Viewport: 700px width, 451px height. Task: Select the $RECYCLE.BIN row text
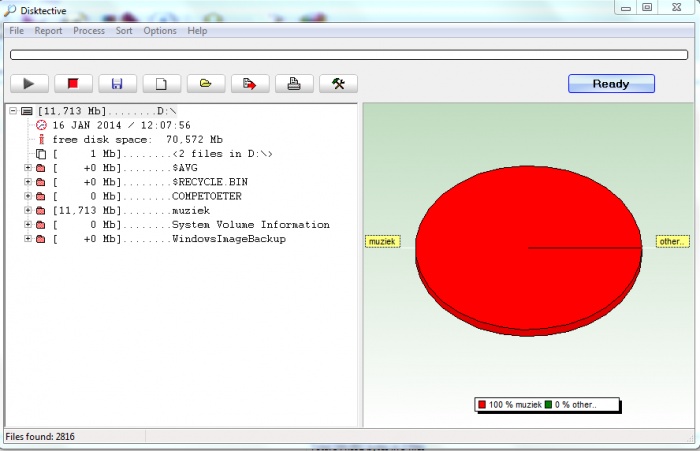tap(150, 182)
